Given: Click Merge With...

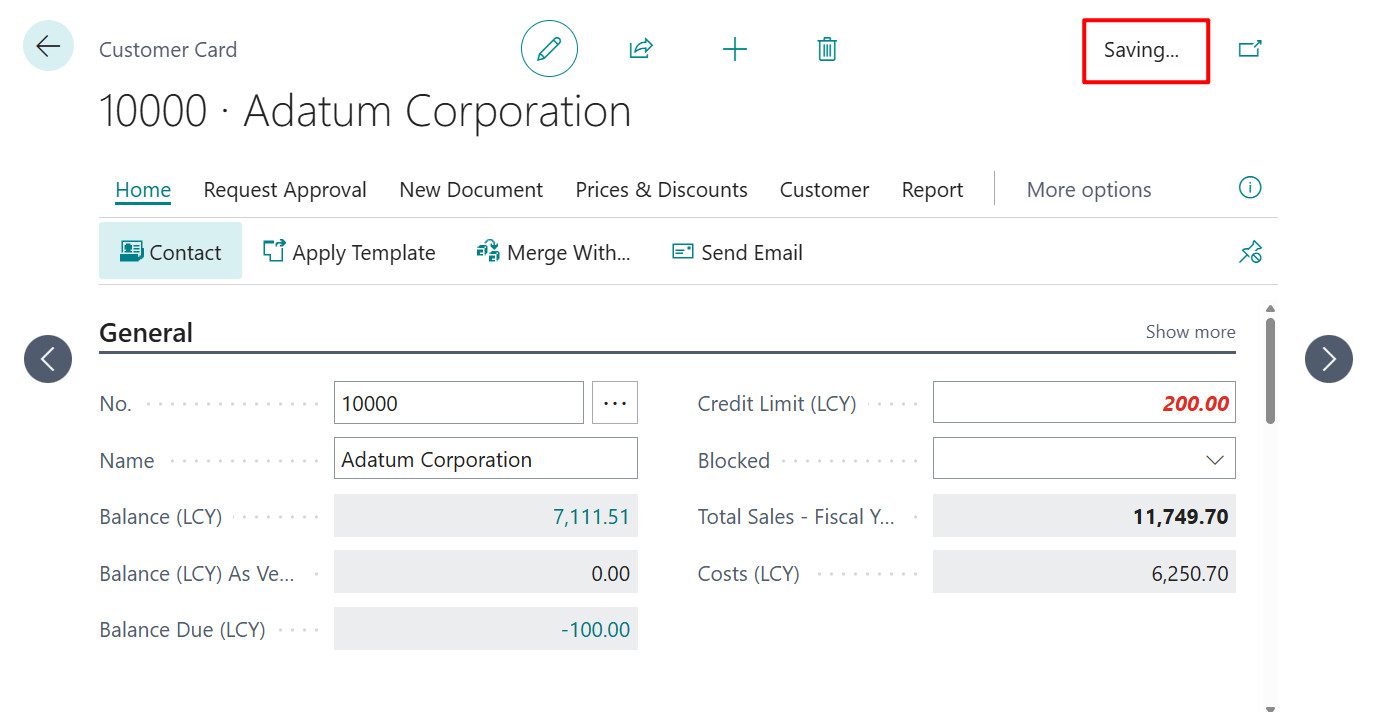Looking at the screenshot, I should tap(553, 252).
